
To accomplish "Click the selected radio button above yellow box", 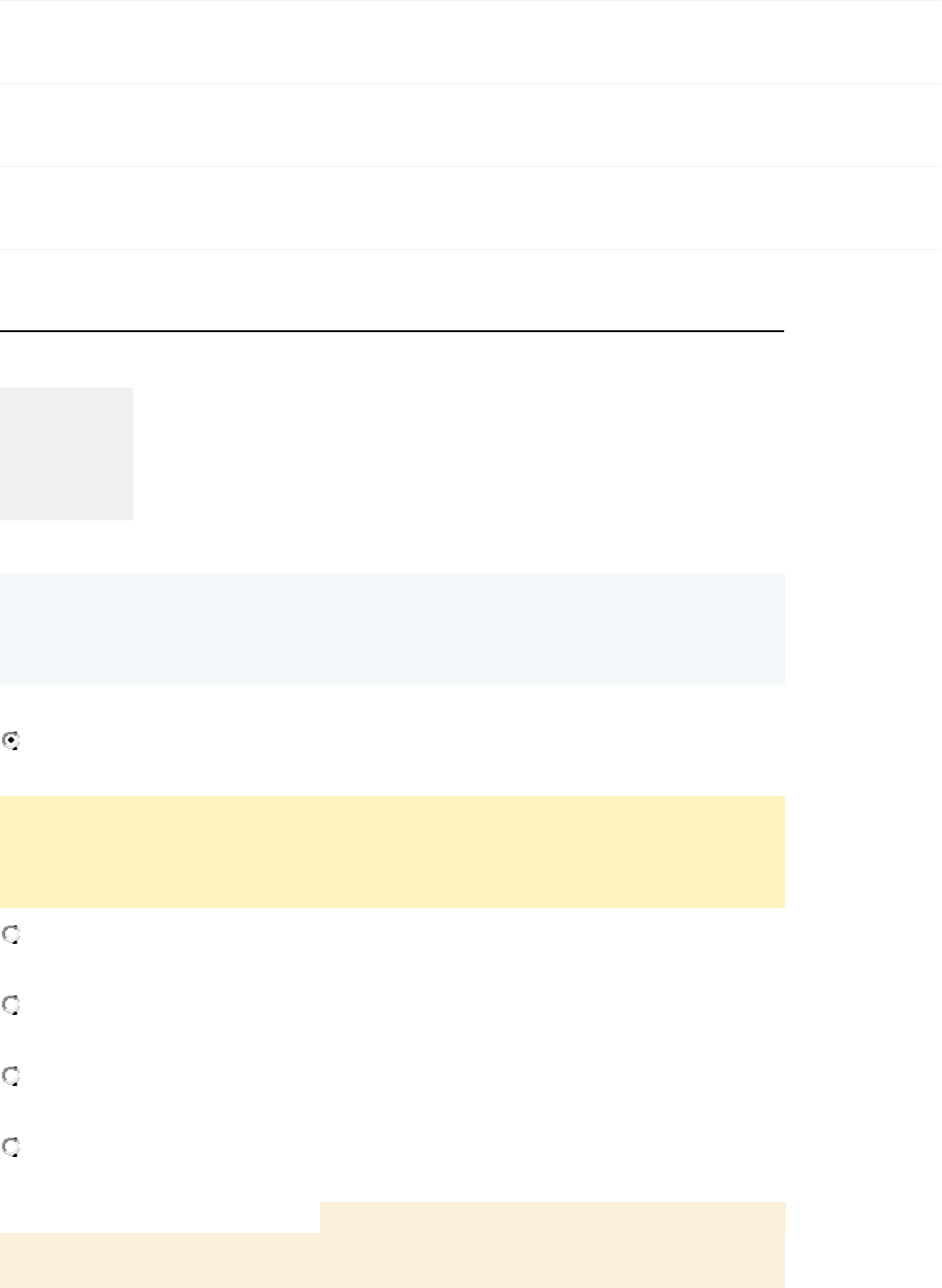I will [x=11, y=740].
